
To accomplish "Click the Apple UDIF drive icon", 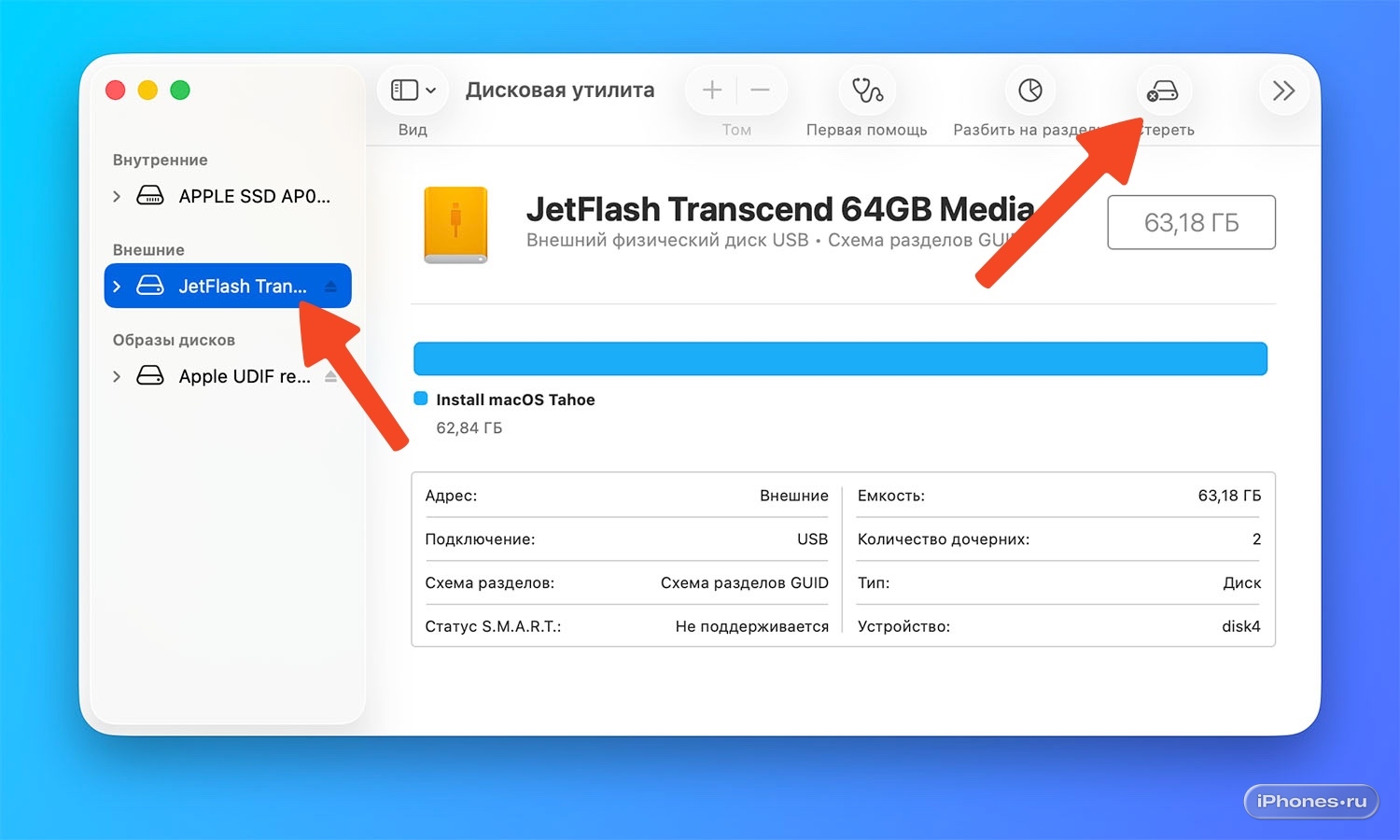I will tap(150, 376).
